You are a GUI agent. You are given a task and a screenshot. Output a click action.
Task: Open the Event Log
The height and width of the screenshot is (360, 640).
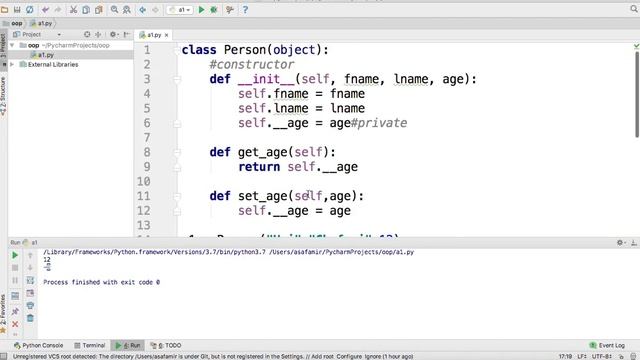(607, 345)
